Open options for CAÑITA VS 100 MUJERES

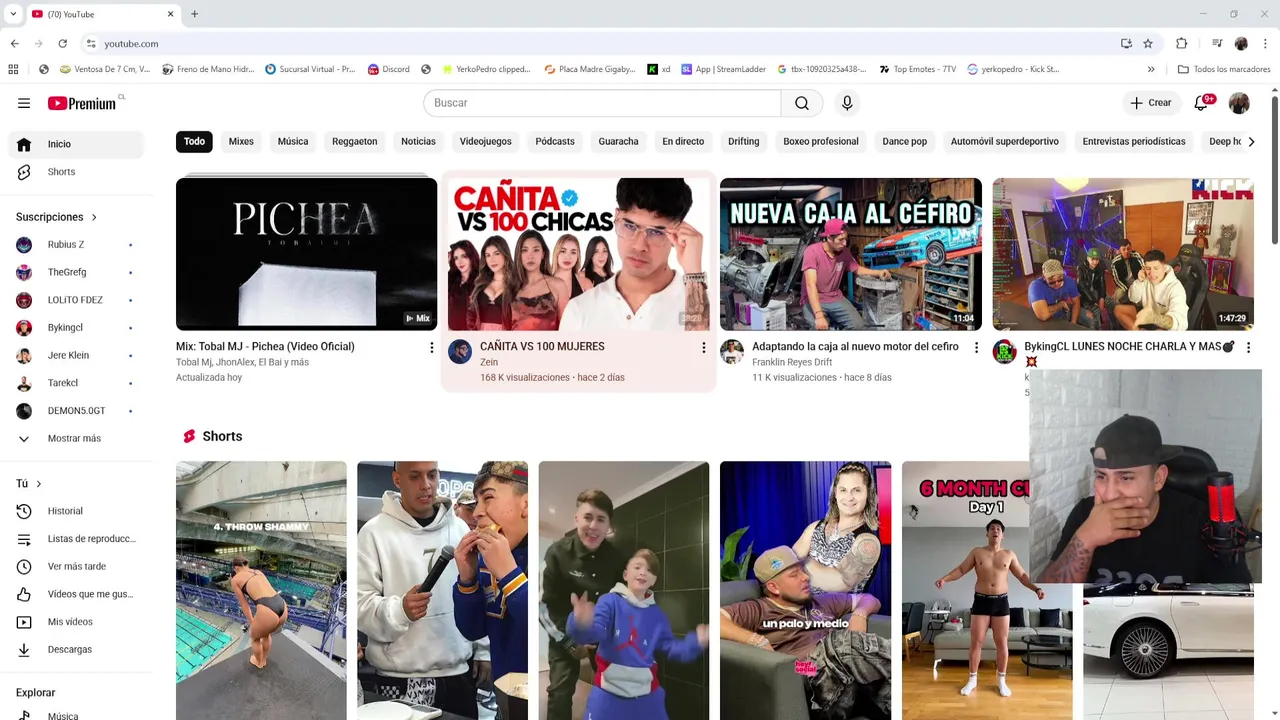coord(703,347)
